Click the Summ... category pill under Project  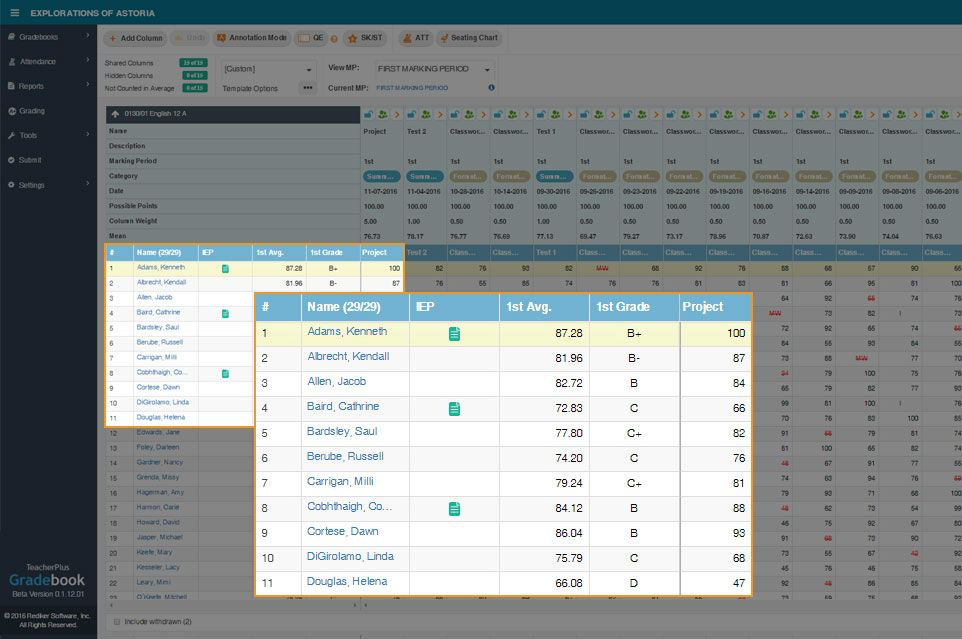click(x=381, y=177)
